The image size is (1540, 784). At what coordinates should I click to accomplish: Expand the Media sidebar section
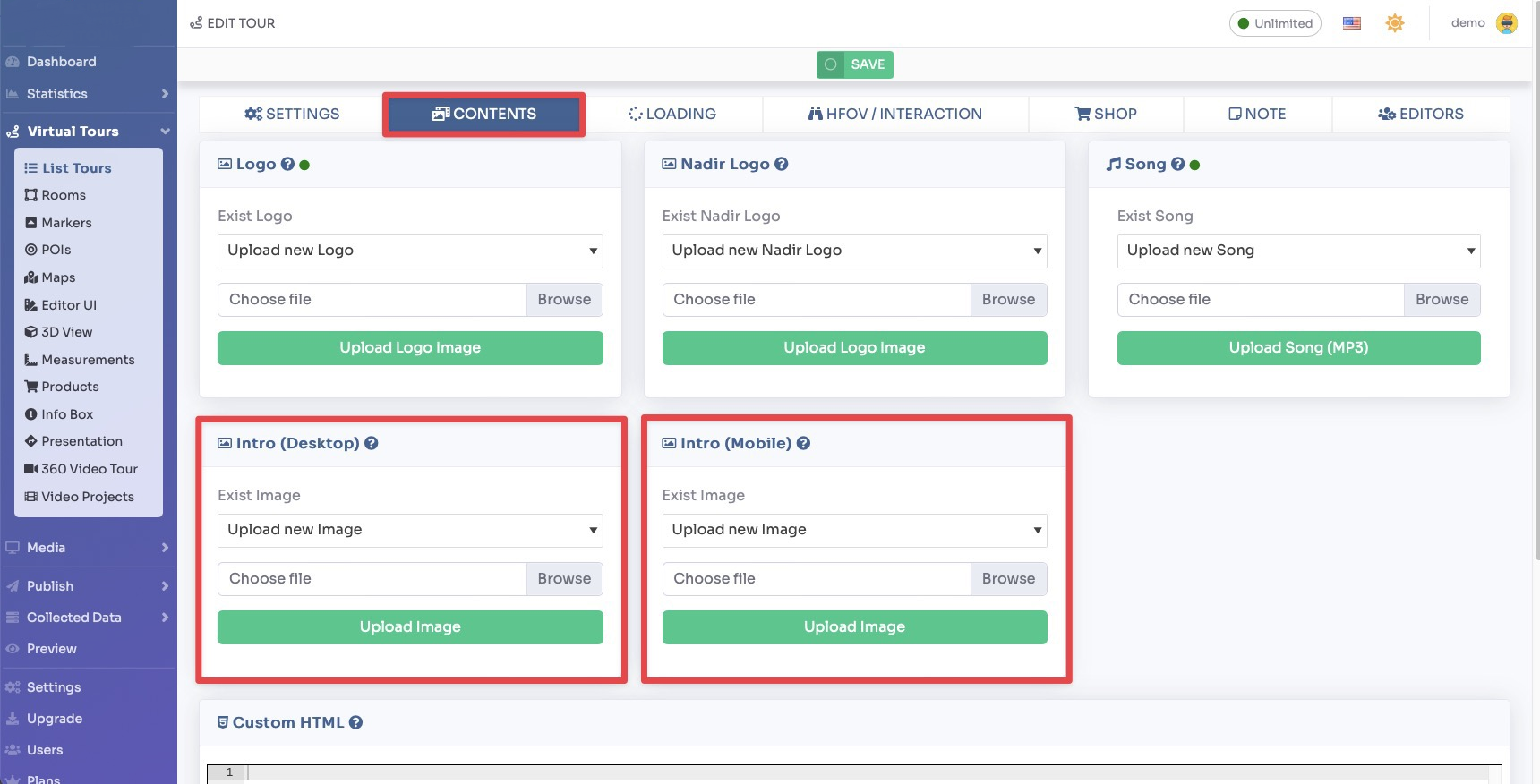(x=88, y=548)
